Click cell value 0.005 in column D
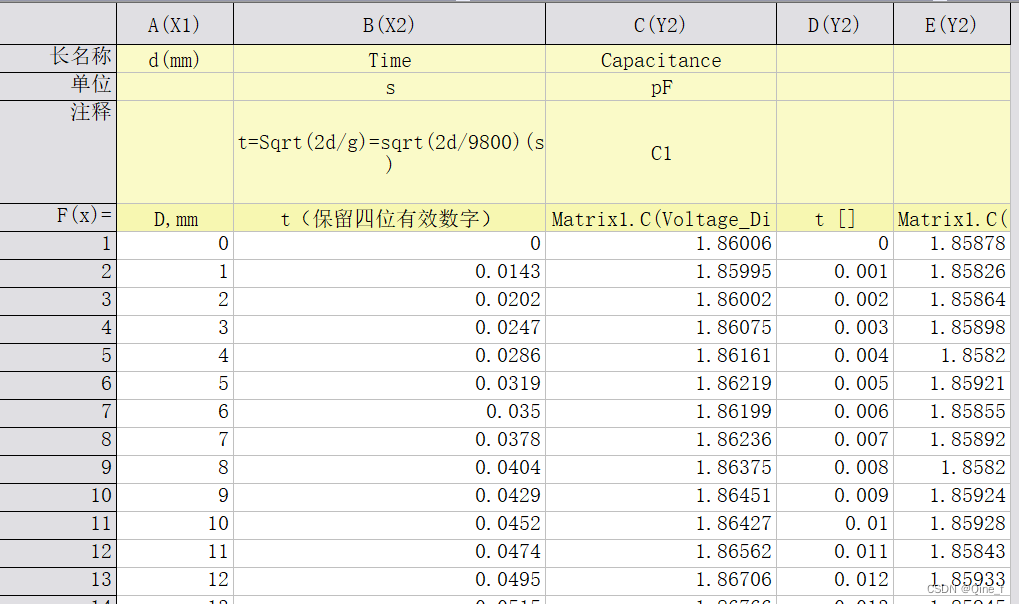Viewport: 1019px width, 604px height. [835, 385]
